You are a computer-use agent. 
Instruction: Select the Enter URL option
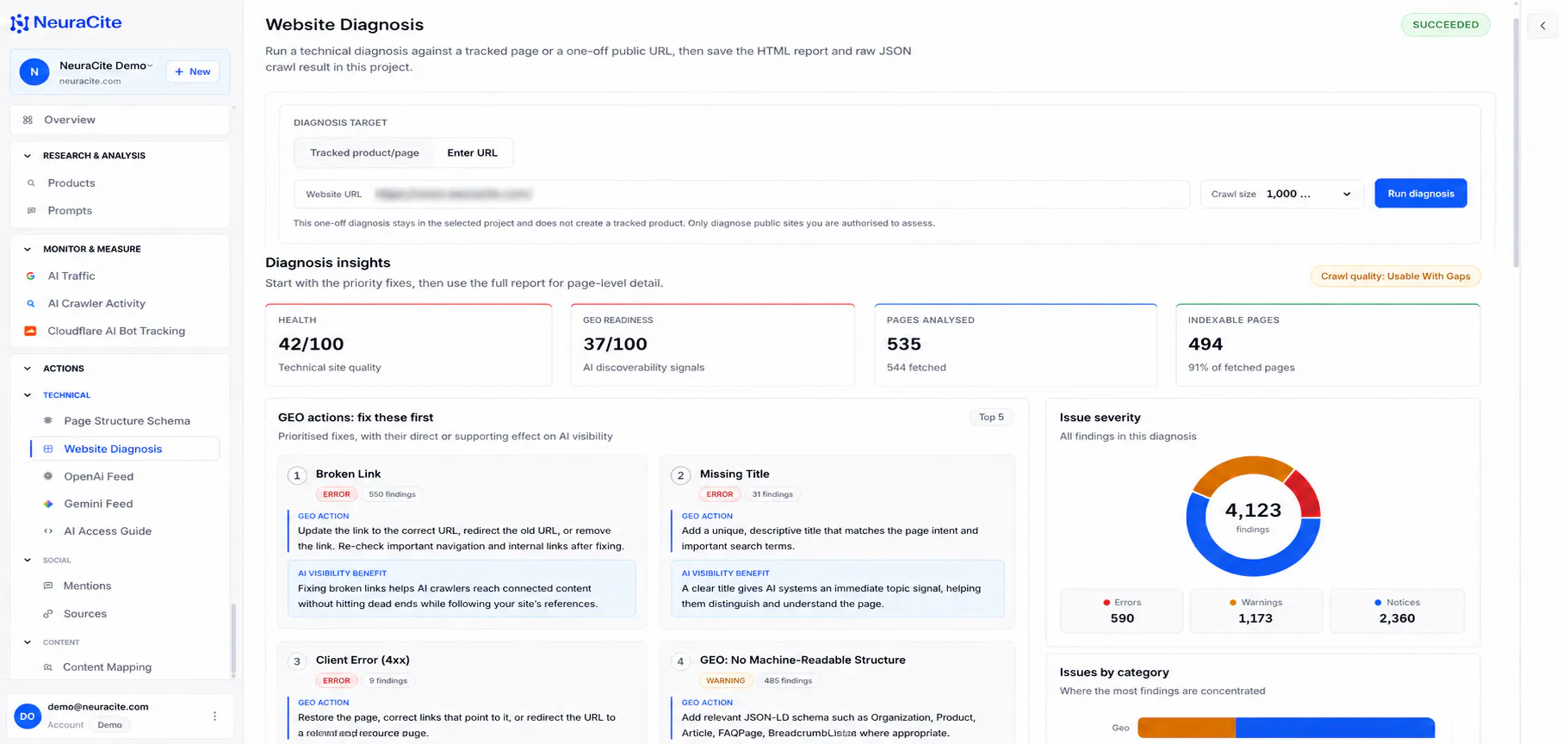(x=472, y=153)
